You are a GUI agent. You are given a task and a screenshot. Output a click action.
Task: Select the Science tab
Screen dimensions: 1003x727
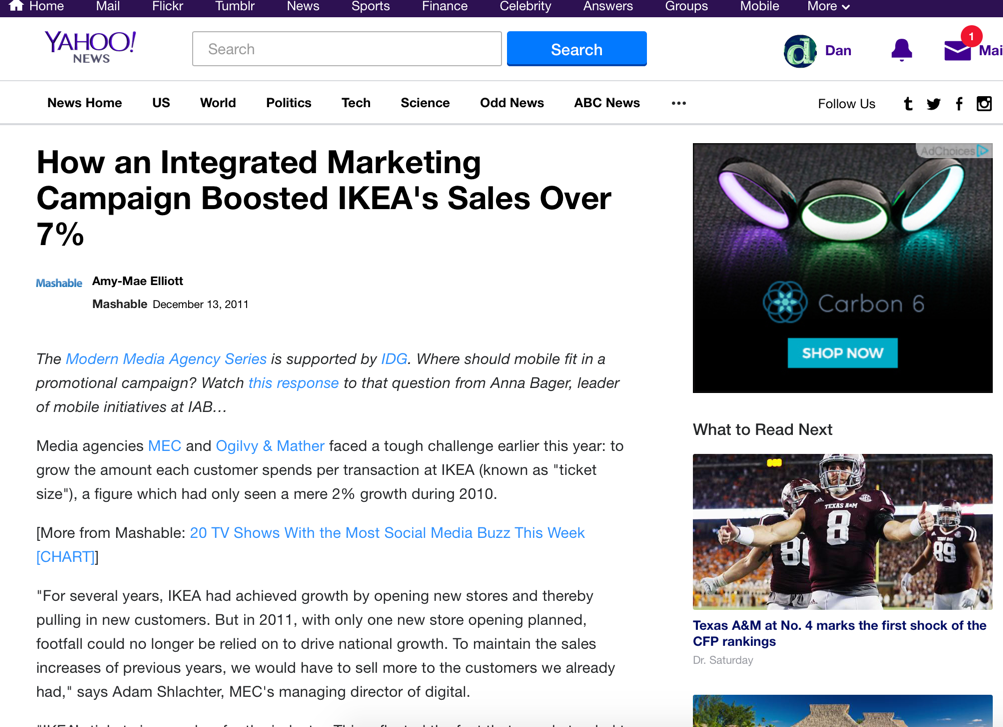click(x=425, y=103)
